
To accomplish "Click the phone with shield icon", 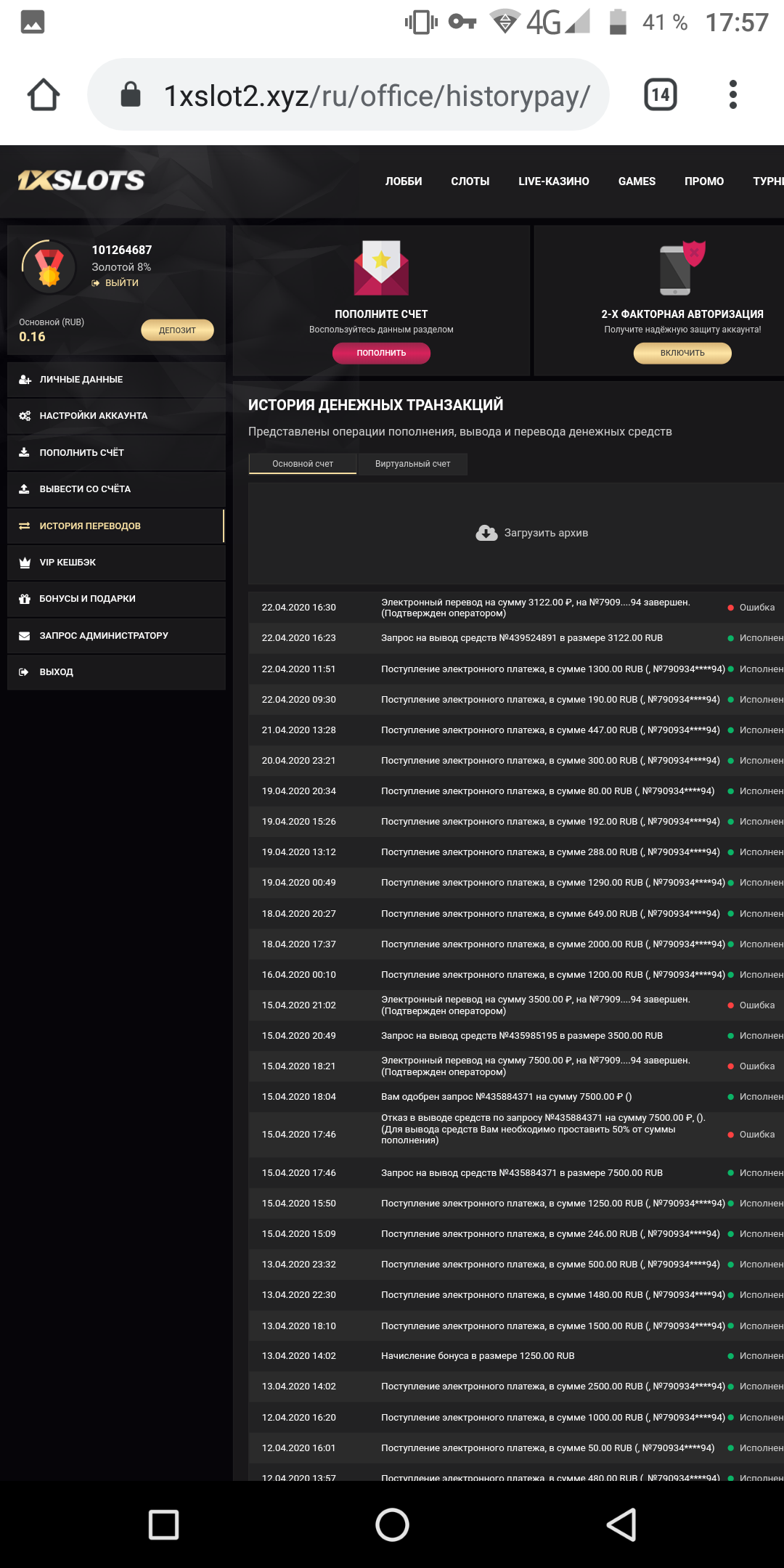I will tap(682, 268).
